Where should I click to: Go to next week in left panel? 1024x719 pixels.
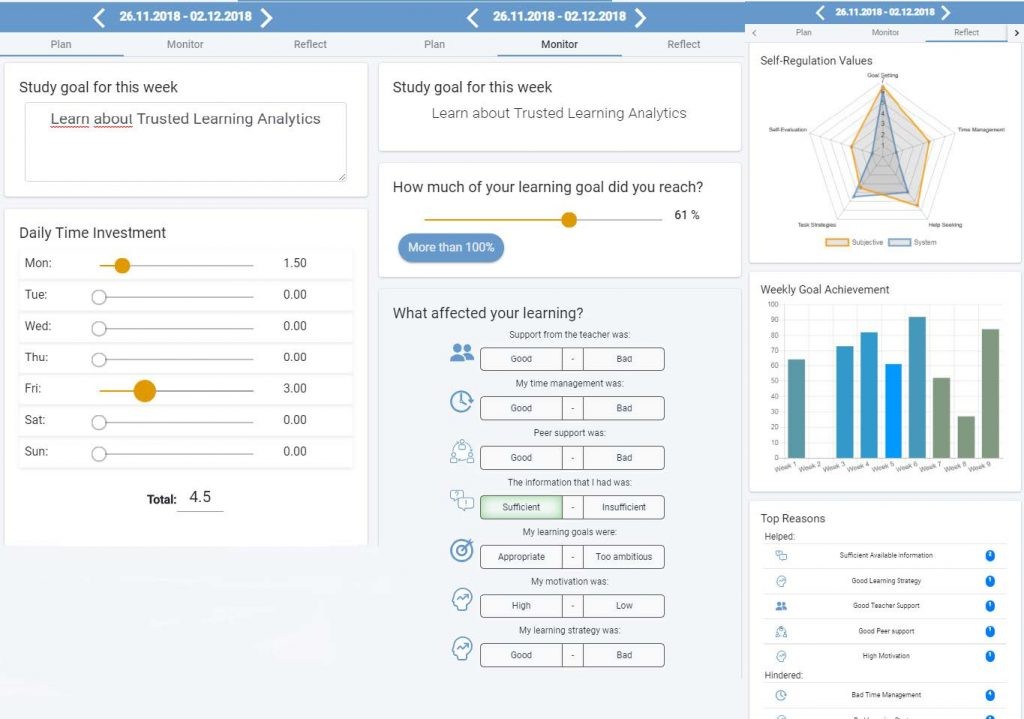pyautogui.click(x=266, y=18)
